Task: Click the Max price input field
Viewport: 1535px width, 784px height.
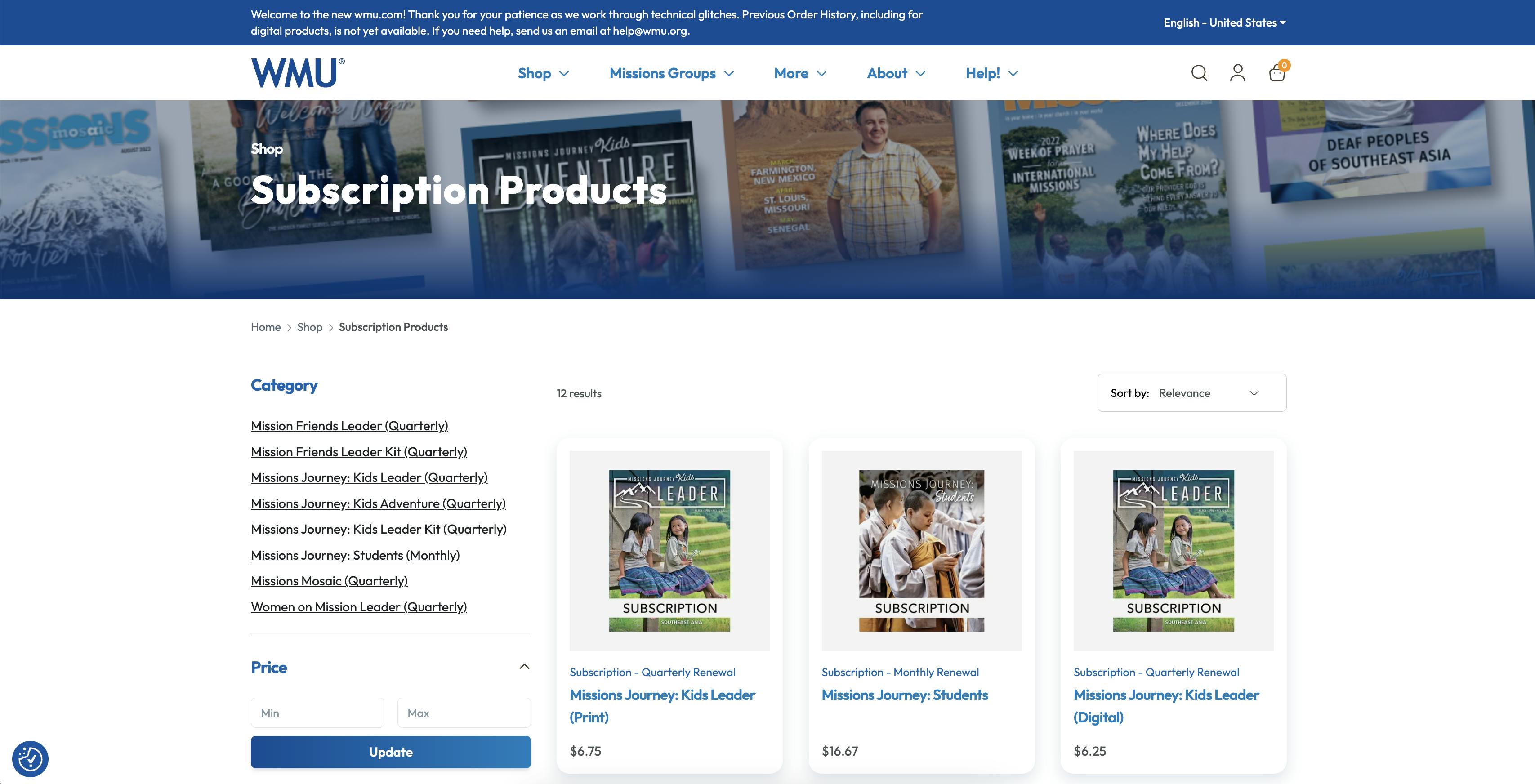Action: [464, 713]
